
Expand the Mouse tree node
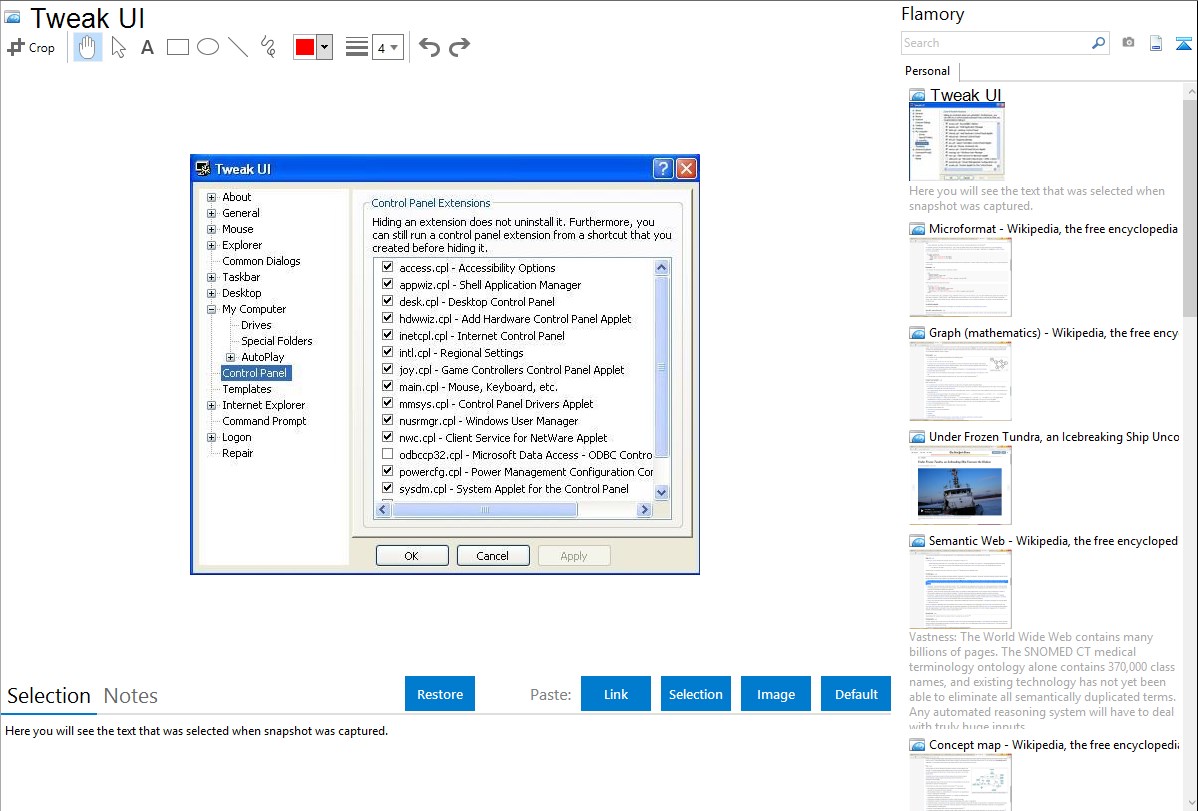point(212,229)
